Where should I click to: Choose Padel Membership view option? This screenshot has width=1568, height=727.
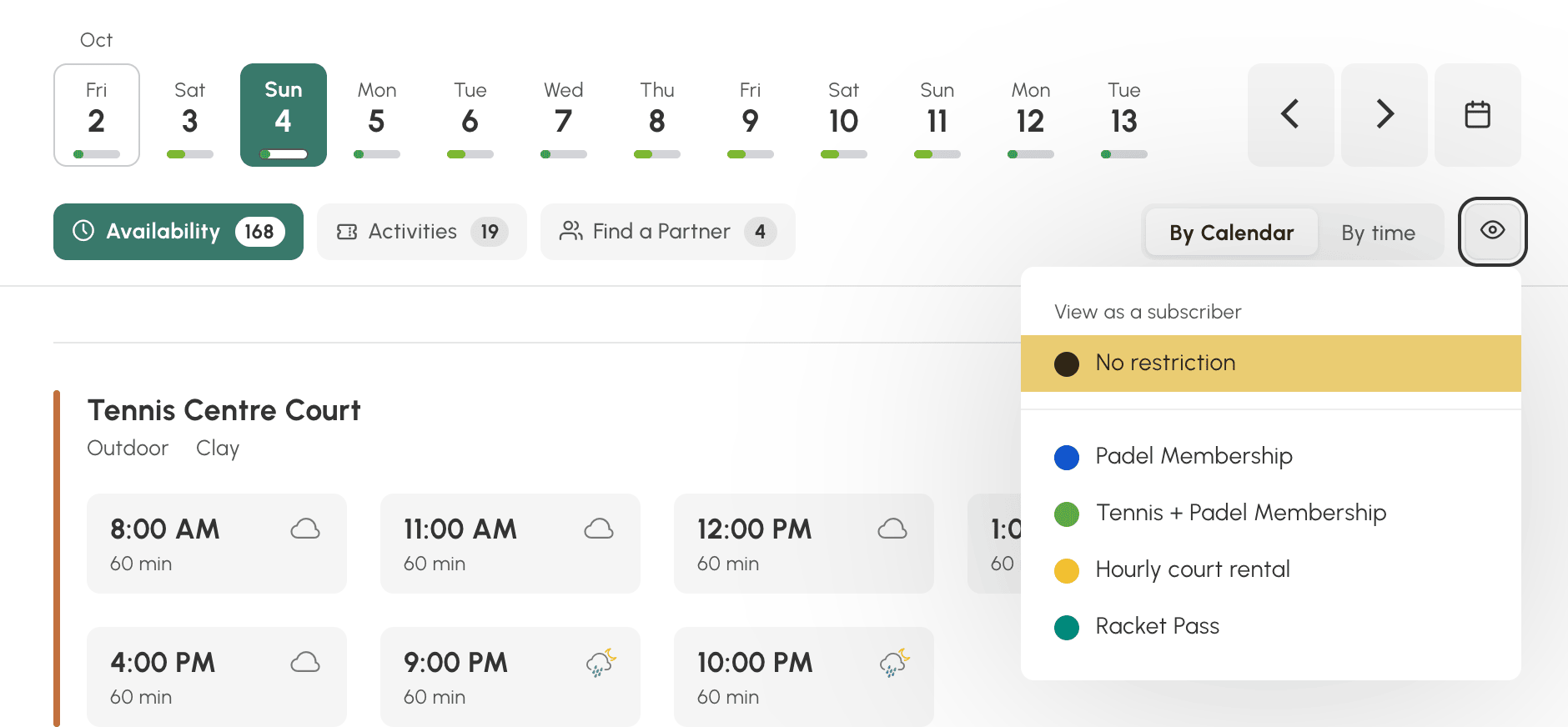tap(1271, 456)
